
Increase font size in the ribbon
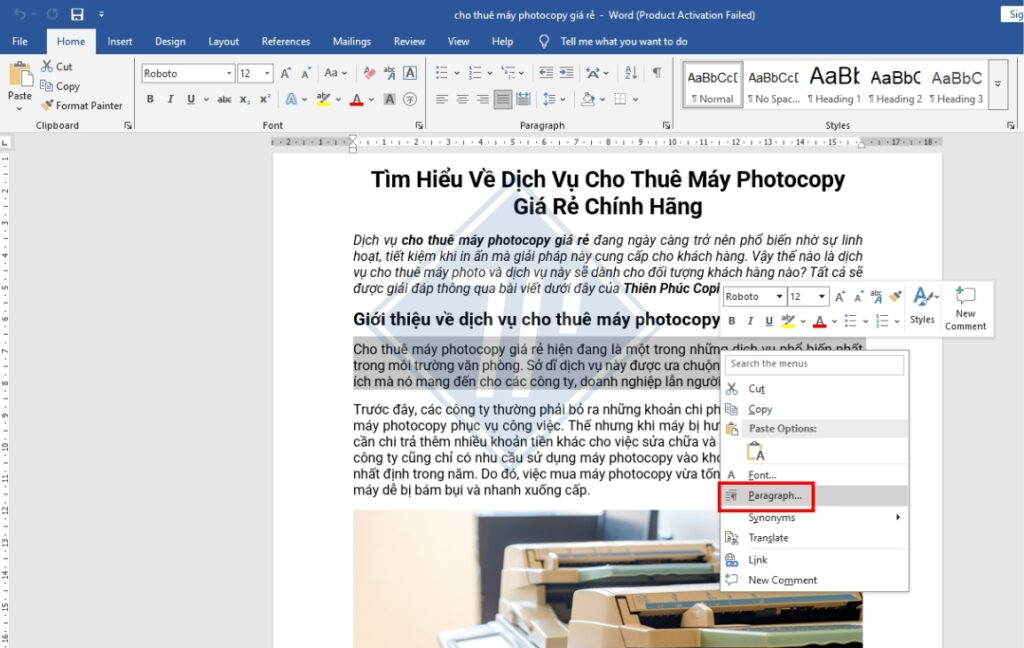285,73
